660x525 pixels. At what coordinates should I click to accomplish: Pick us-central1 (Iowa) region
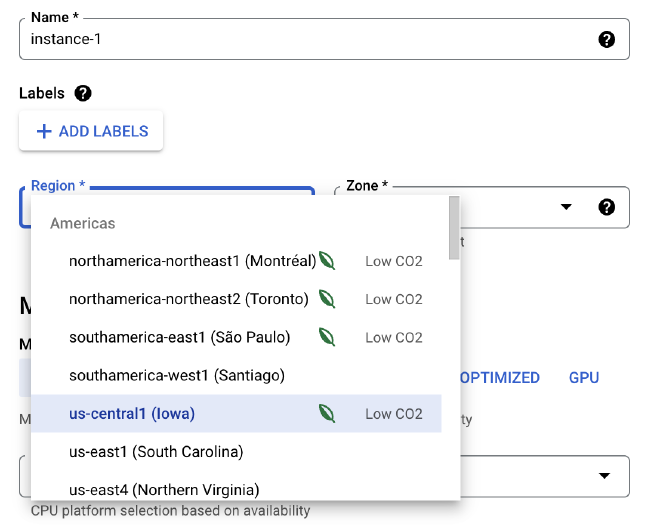[236, 413]
